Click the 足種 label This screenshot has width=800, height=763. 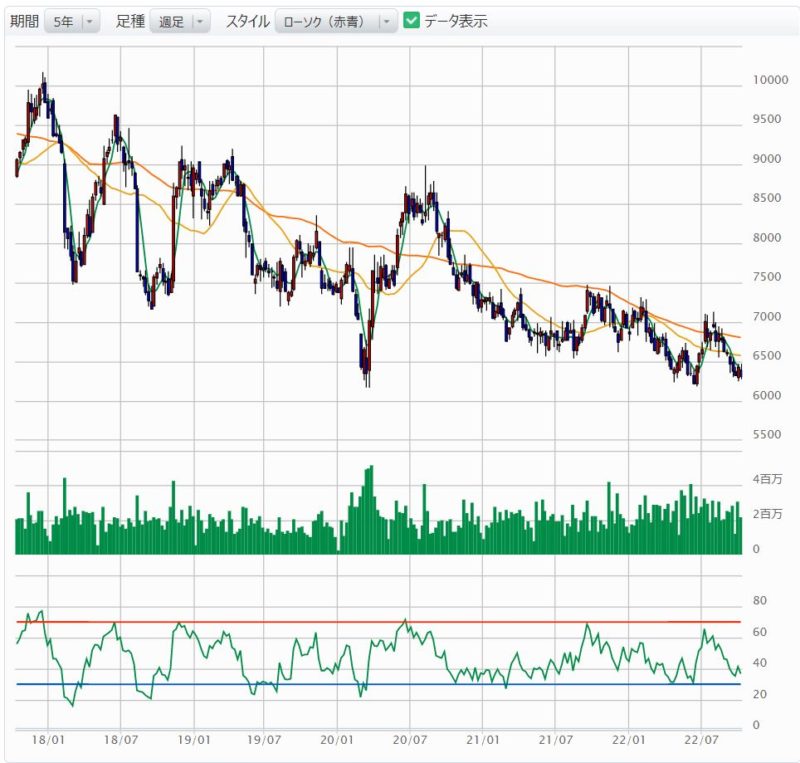pos(130,21)
